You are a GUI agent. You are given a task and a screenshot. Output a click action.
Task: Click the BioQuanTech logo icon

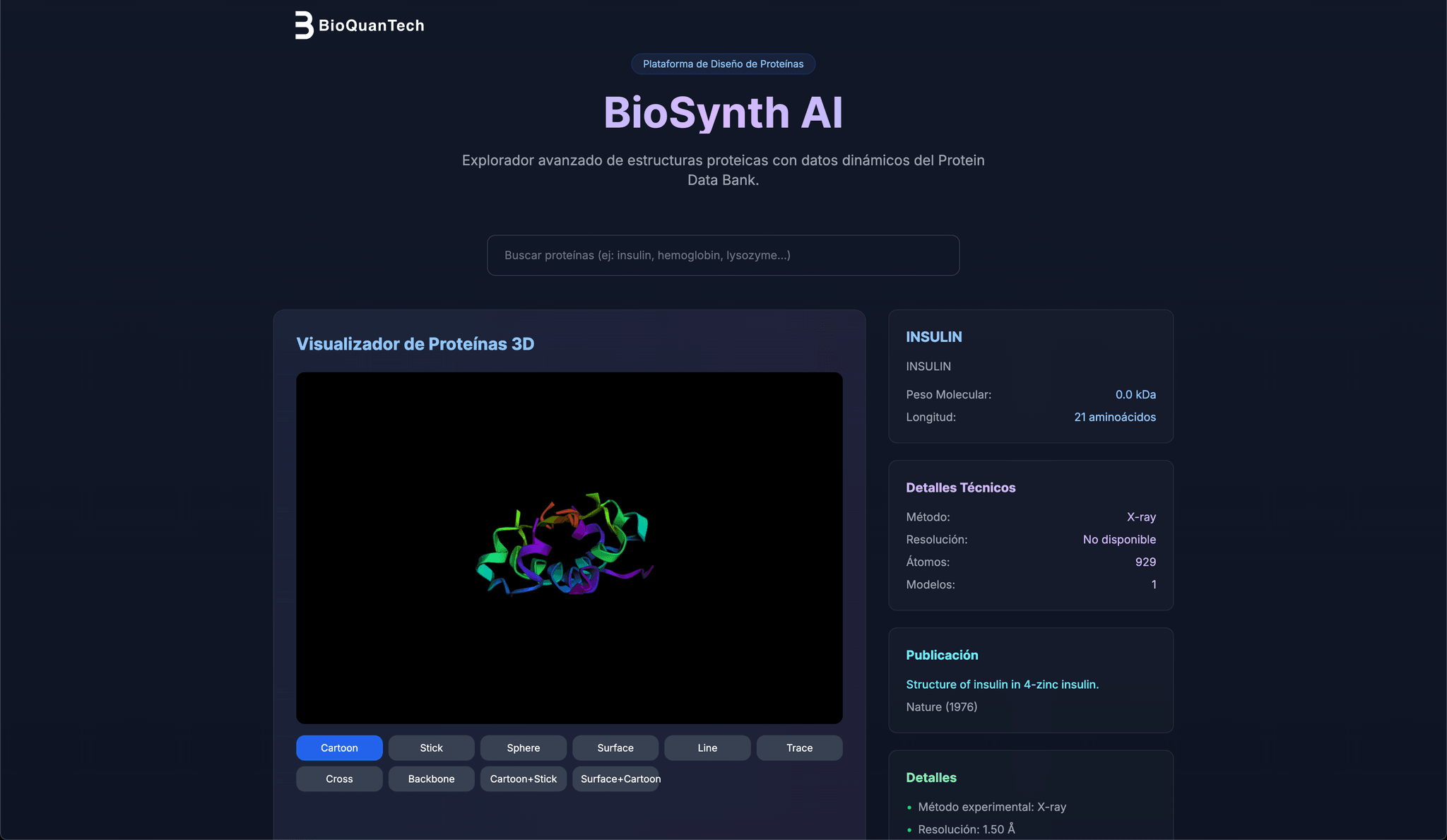pyautogui.click(x=302, y=25)
